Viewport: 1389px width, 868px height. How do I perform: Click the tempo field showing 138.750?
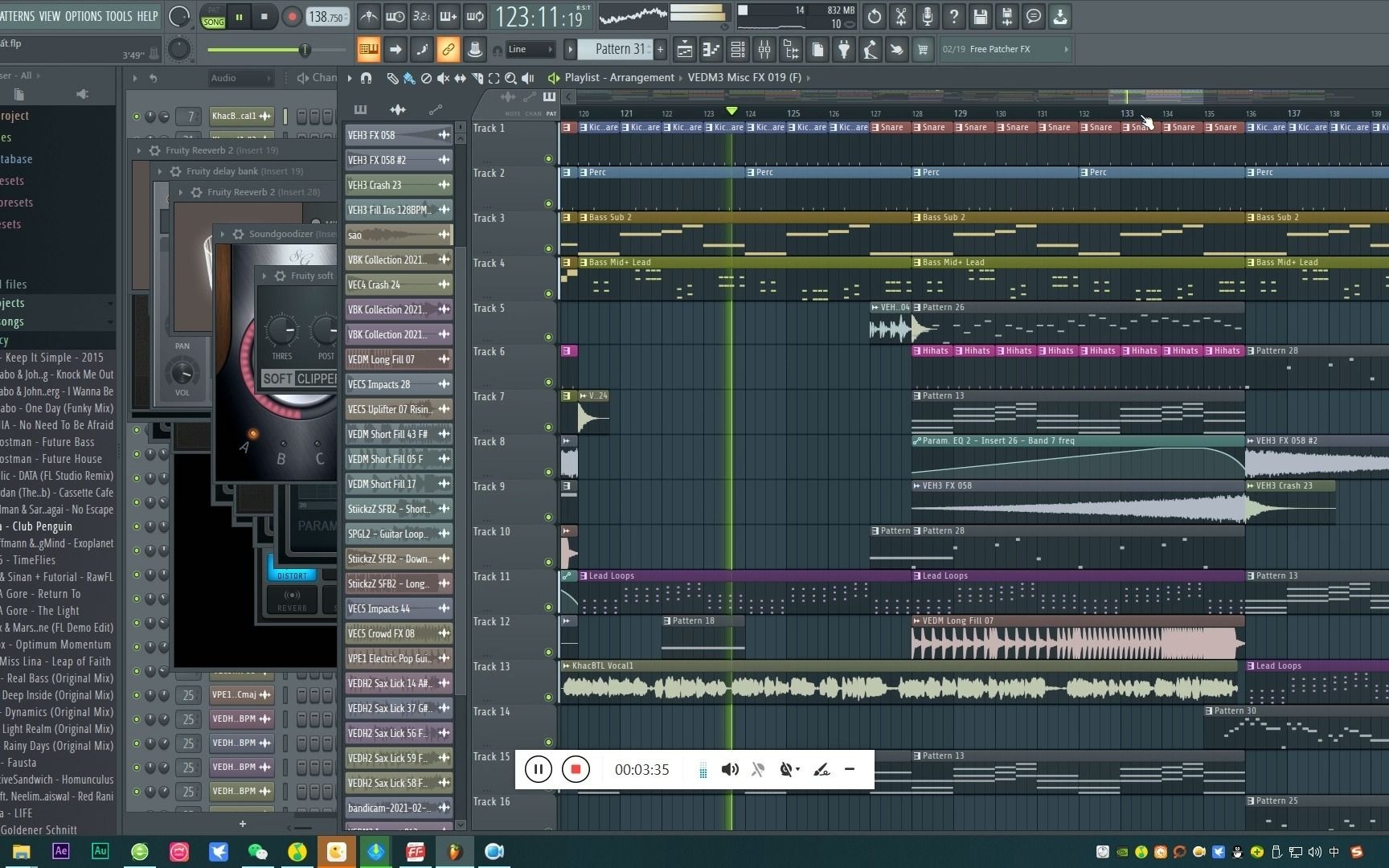pyautogui.click(x=327, y=17)
